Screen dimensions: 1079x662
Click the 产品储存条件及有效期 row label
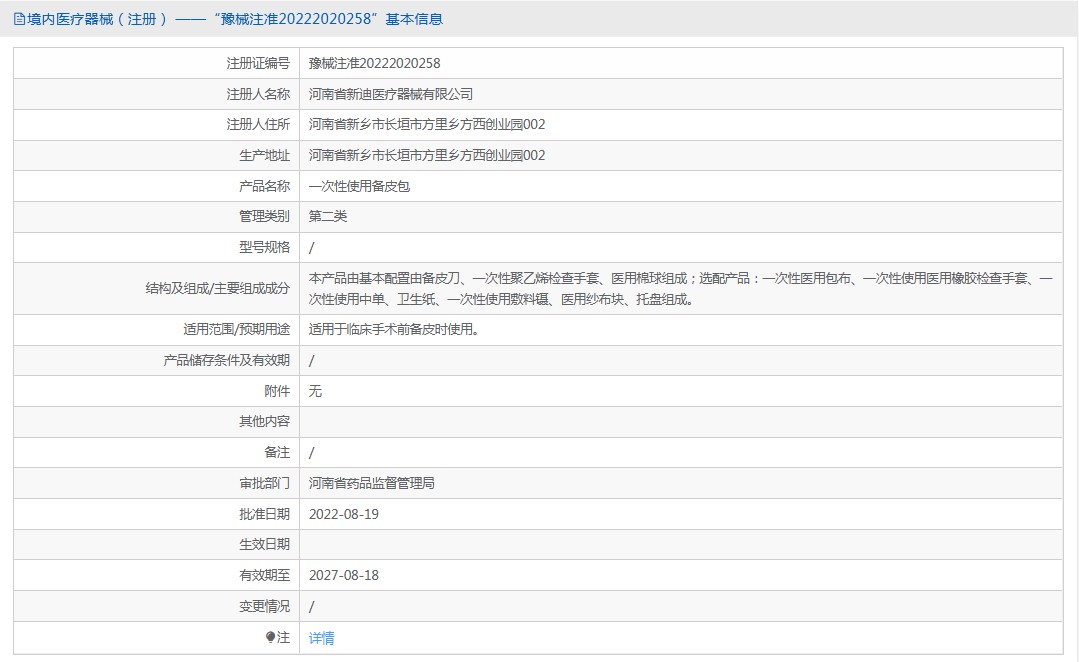(226, 361)
